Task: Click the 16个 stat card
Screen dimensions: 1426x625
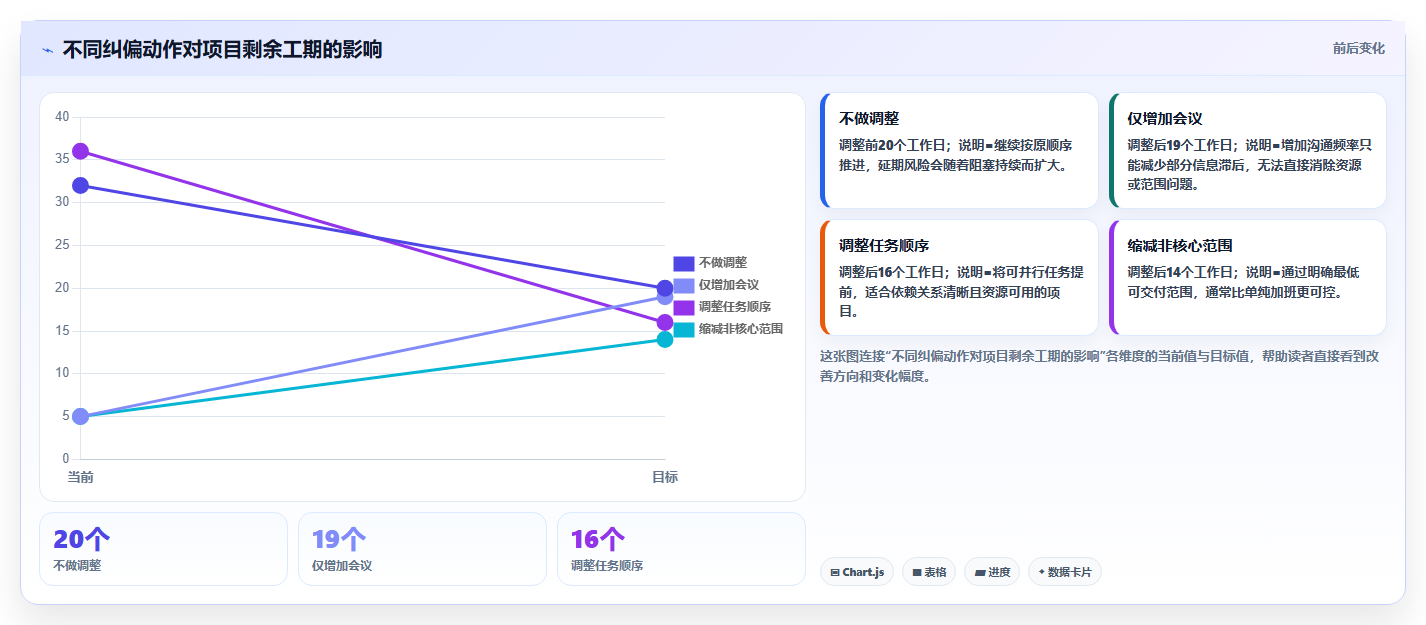Action: pyautogui.click(x=681, y=549)
